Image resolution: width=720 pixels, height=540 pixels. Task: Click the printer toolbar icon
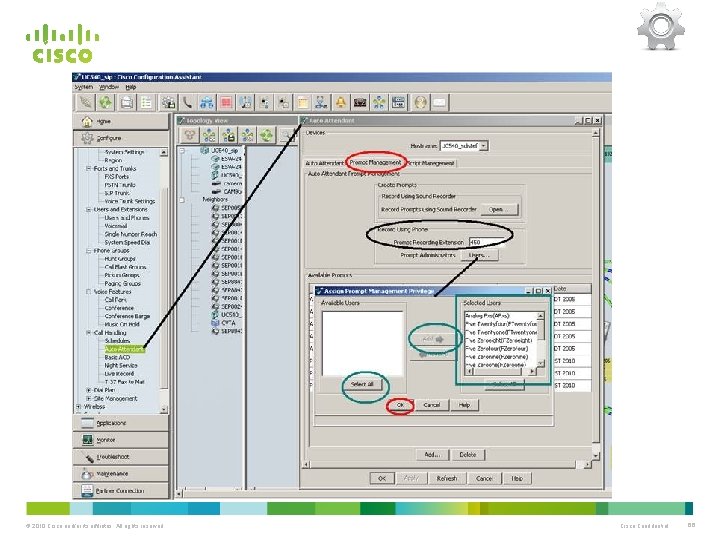tap(127, 102)
